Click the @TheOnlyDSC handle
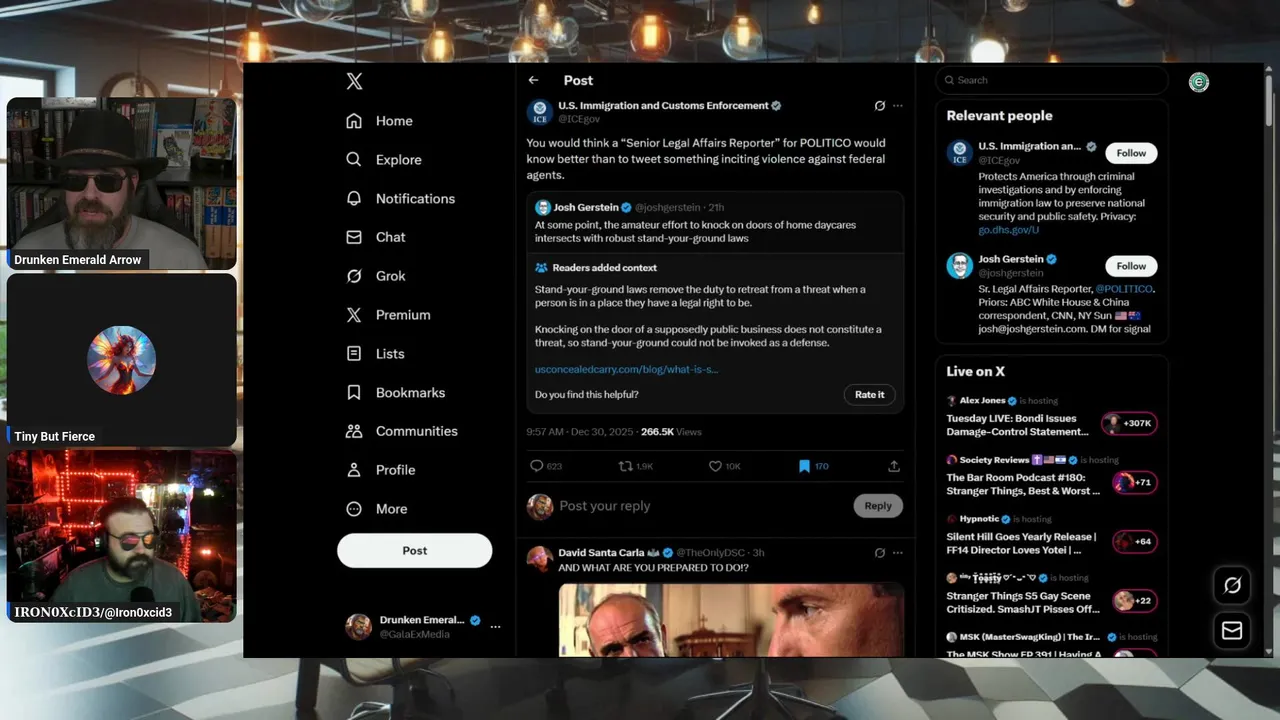 [x=712, y=553]
